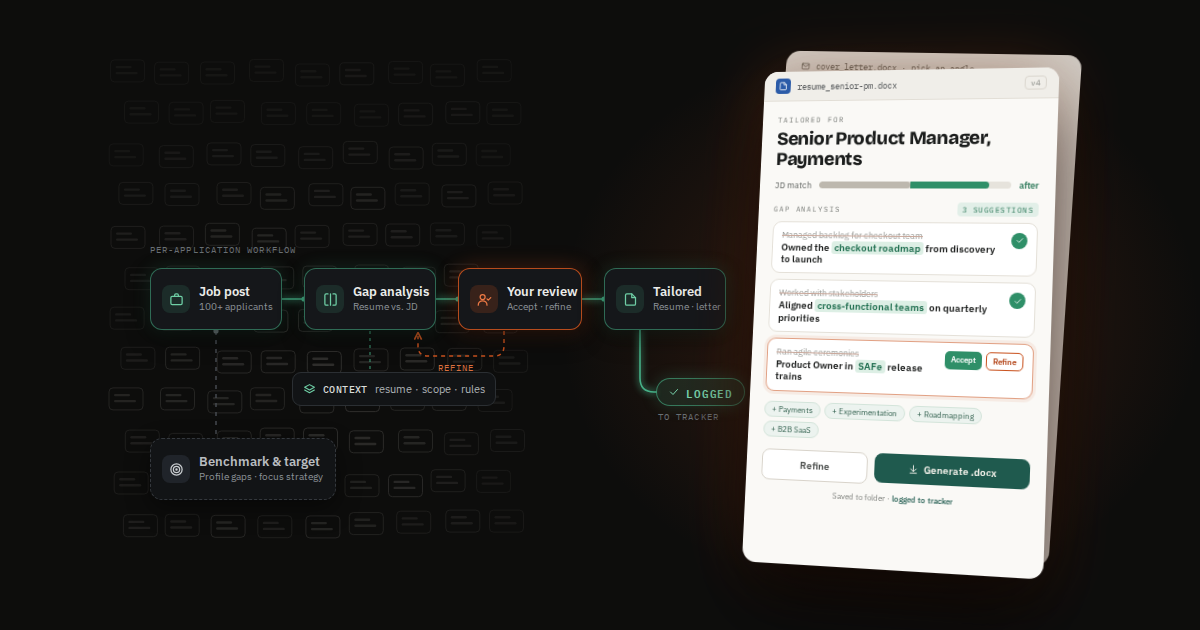Click the download icon on Generate .docx

pyautogui.click(x=913, y=469)
